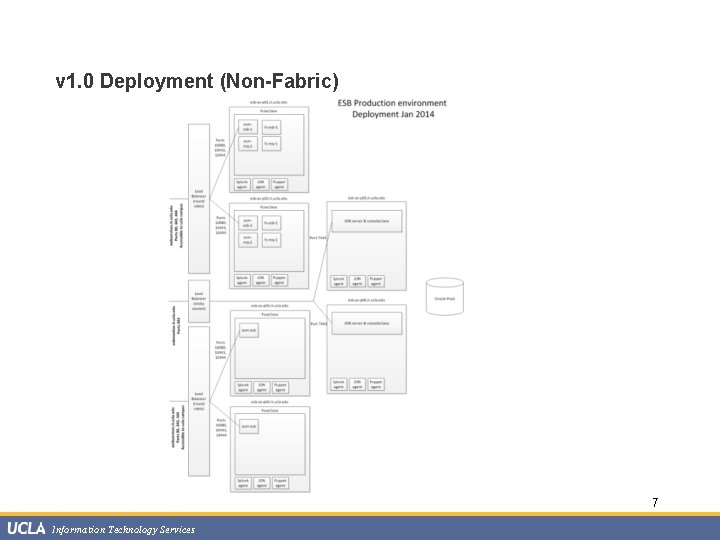
Task: Select the tall top Load Balancer box
Action: point(199,199)
